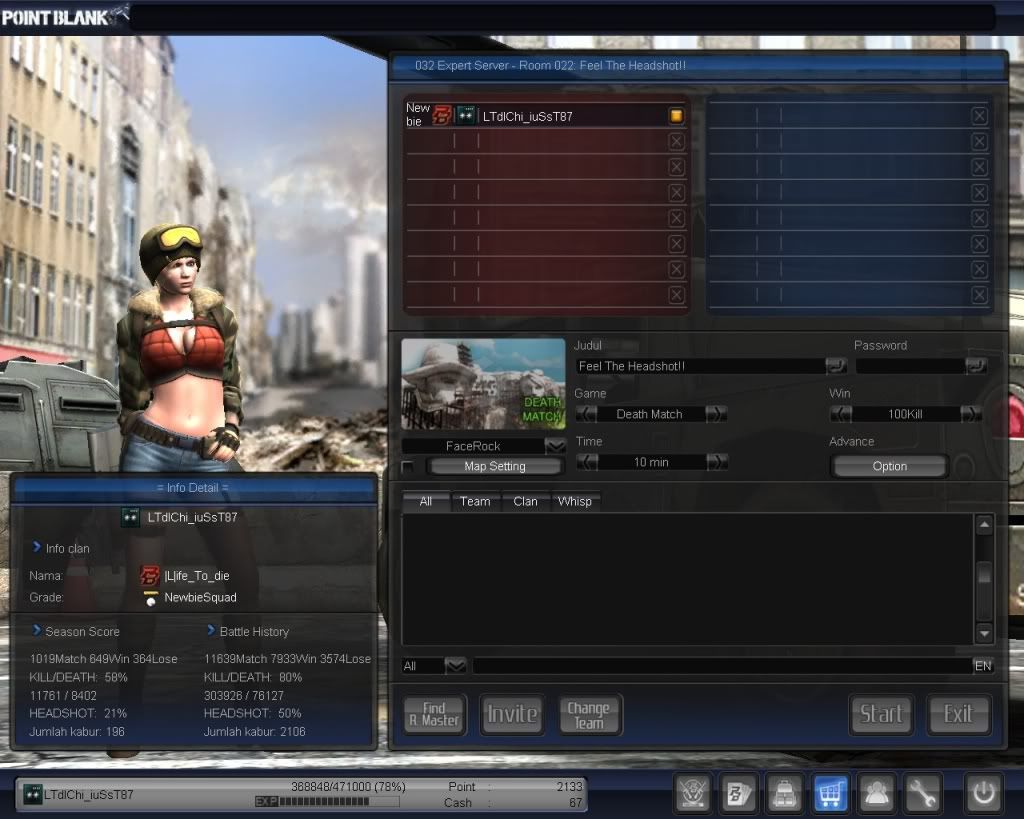Click rank badge in bottom status bar
This screenshot has height=819, width=1024.
click(33, 794)
